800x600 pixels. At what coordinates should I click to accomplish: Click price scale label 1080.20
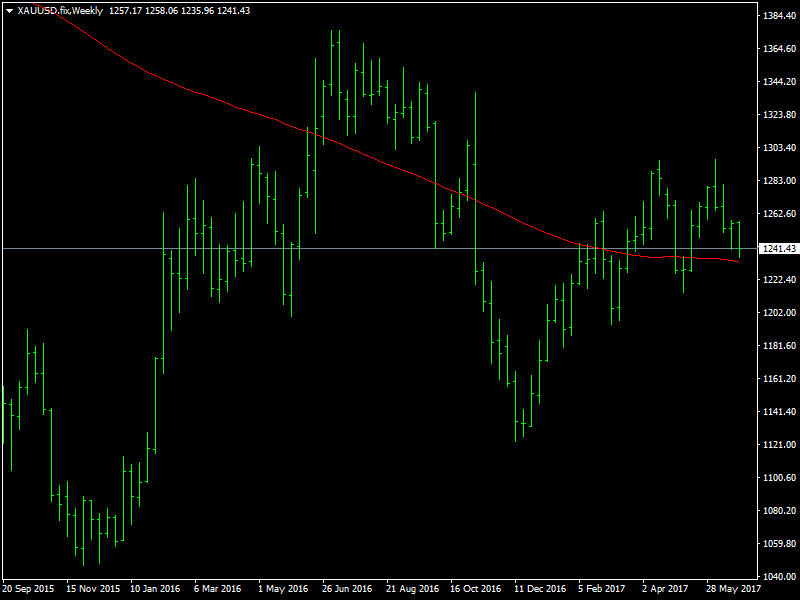tap(779, 510)
